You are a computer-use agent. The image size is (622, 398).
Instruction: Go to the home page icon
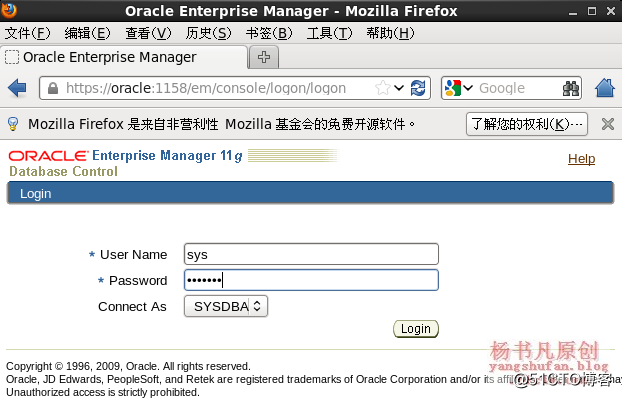point(605,88)
